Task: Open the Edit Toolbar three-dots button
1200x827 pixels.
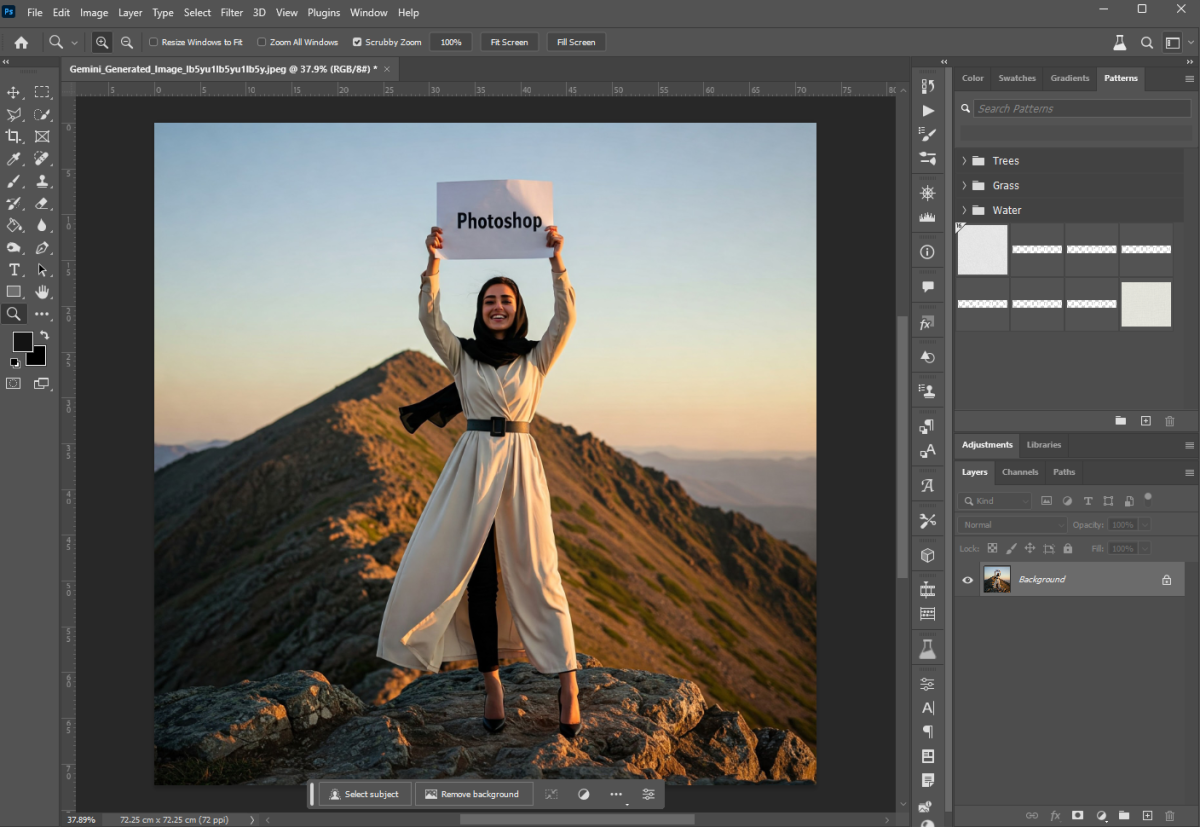Action: point(42,314)
